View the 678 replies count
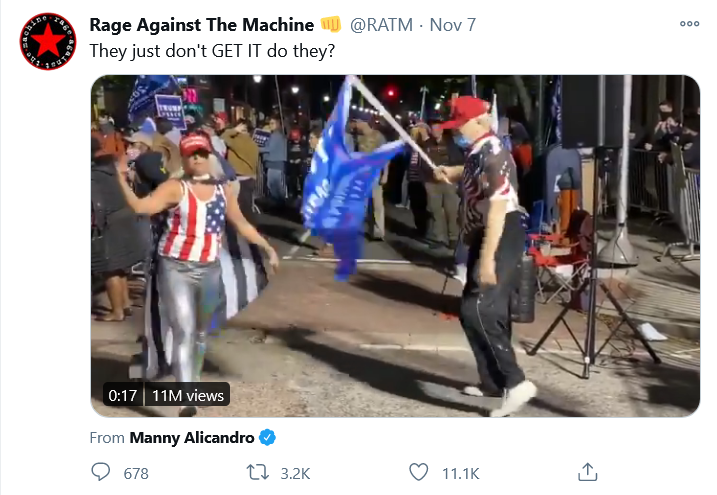Screen dimensions: 717x495 [x=136, y=474]
